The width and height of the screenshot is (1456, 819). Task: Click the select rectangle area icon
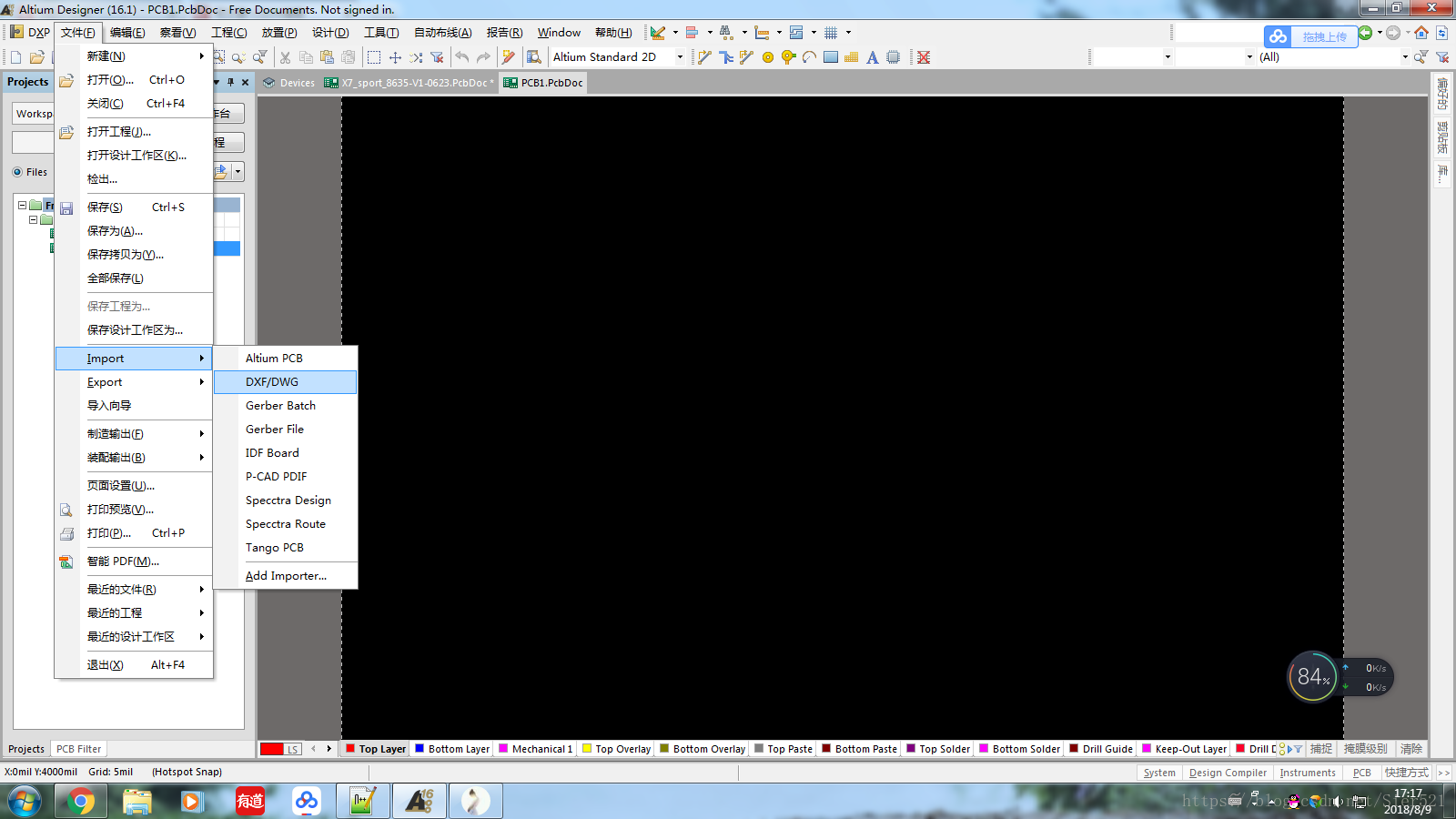click(374, 57)
